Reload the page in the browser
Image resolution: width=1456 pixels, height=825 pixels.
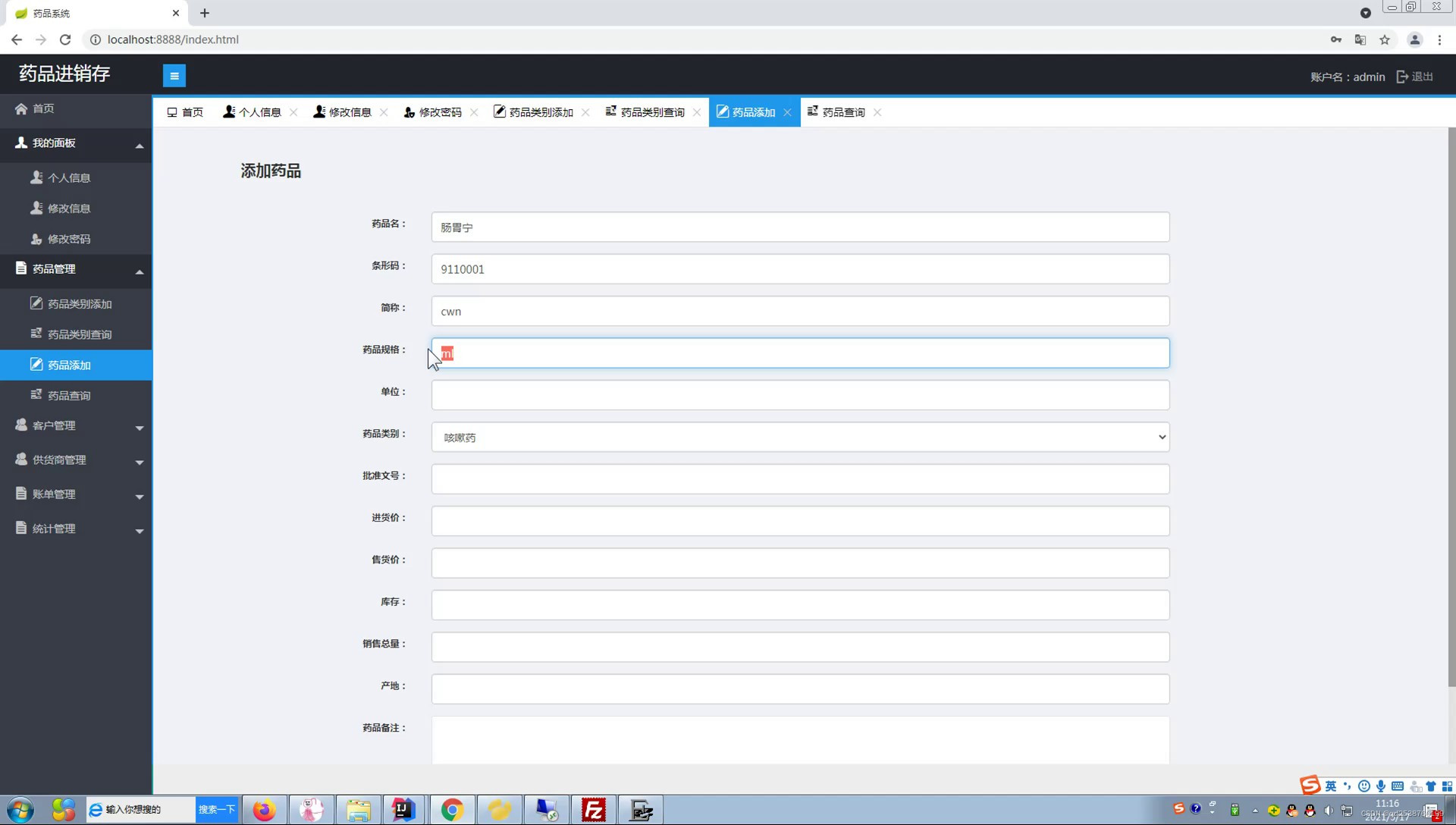click(x=65, y=39)
